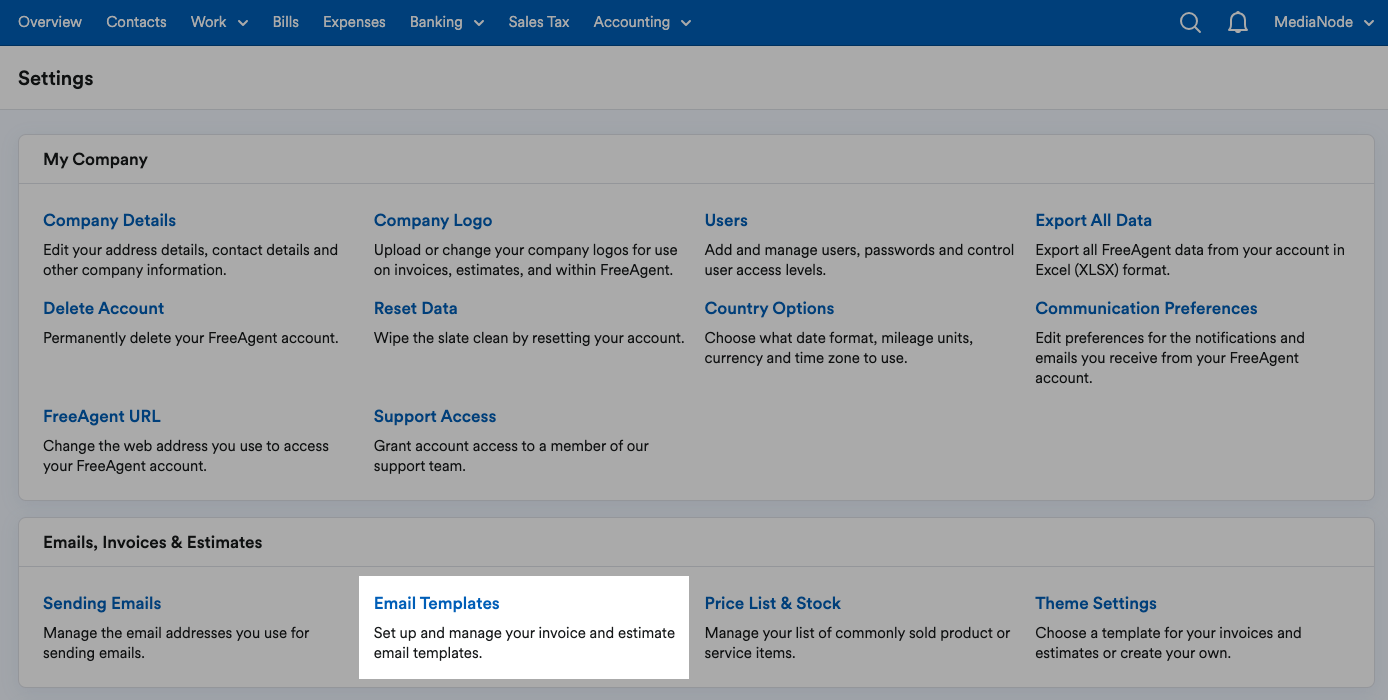Image resolution: width=1388 pixels, height=700 pixels.
Task: Select the Theme Settings link
Action: tap(1096, 603)
